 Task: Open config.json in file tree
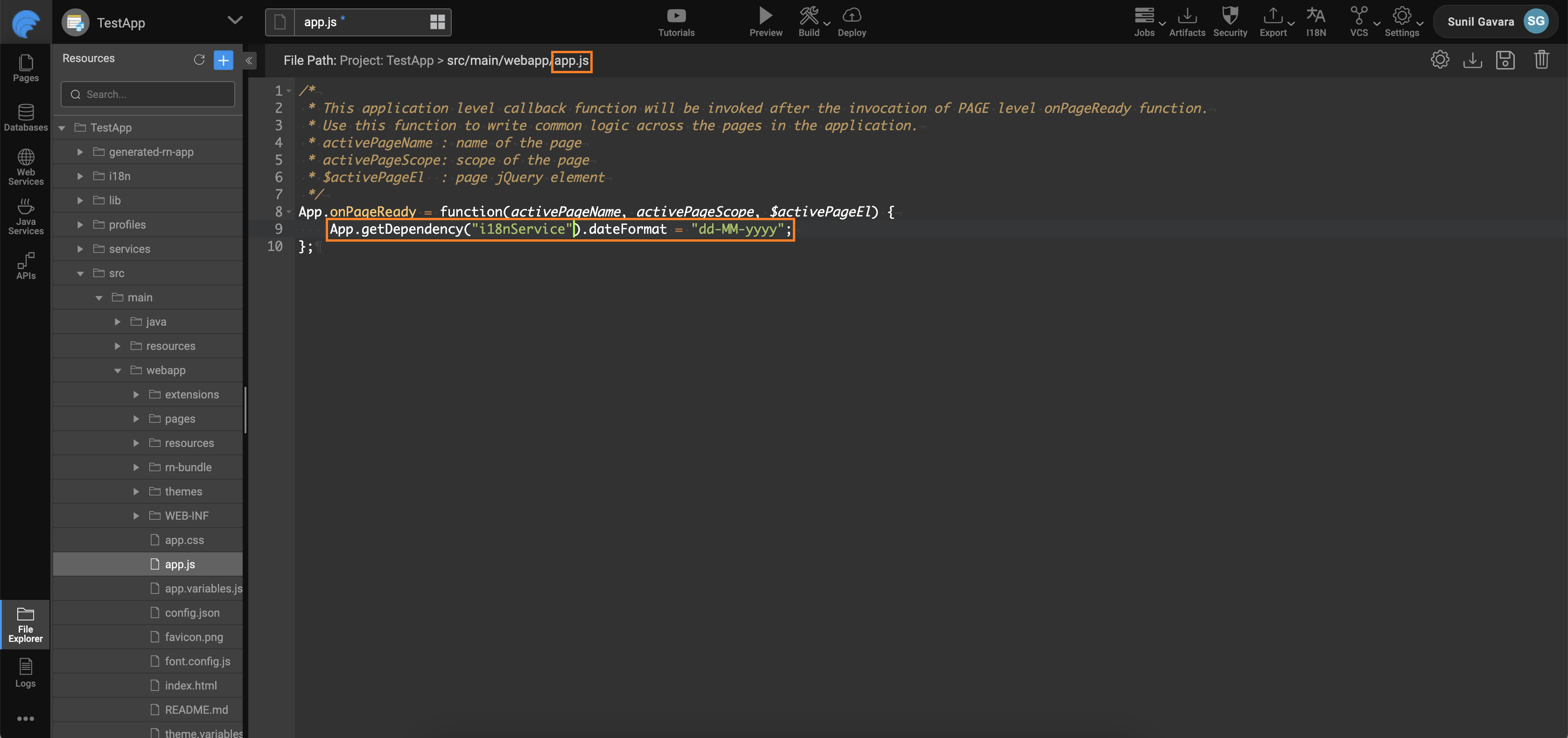(192, 613)
